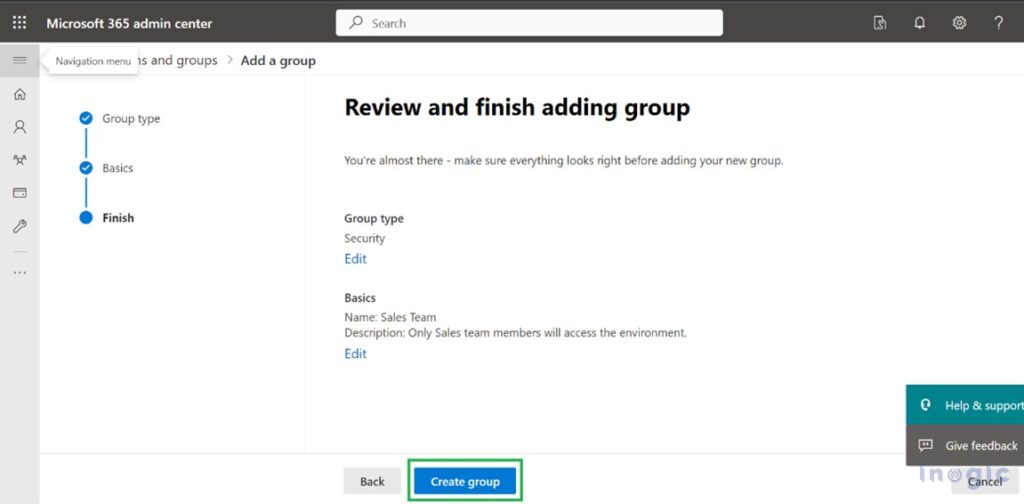Click the Create group button
The height and width of the screenshot is (504, 1024).
coord(465,482)
